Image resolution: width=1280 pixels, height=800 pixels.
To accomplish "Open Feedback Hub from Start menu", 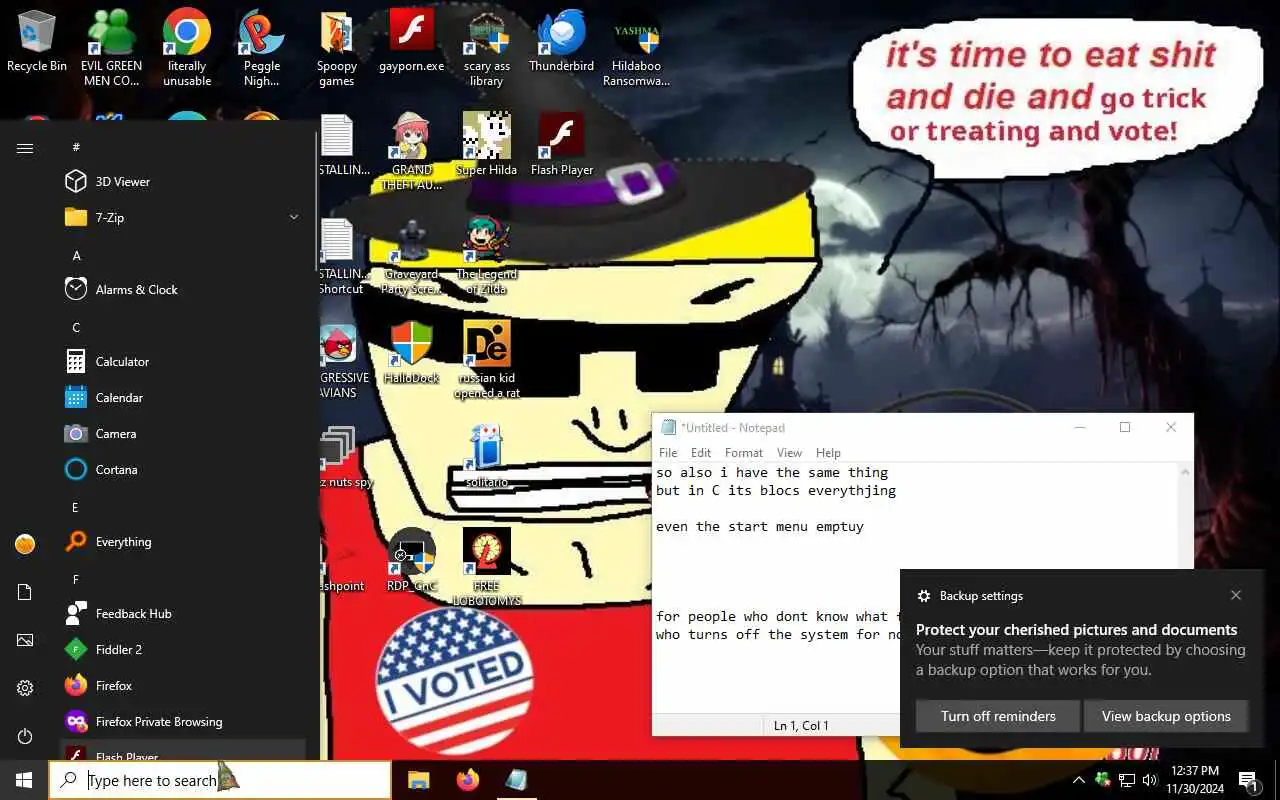I will point(183,613).
